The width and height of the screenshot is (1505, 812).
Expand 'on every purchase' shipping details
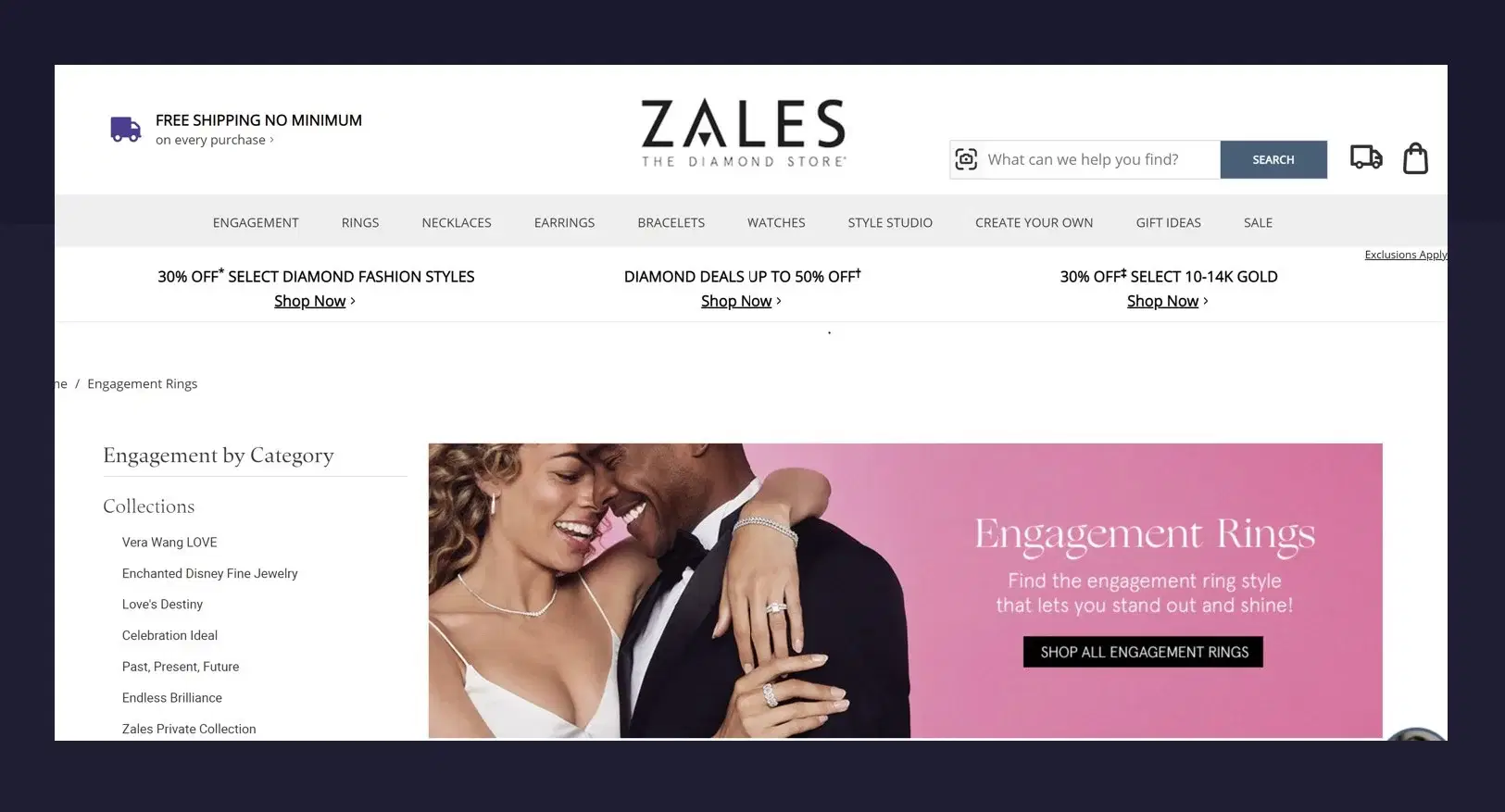215,140
